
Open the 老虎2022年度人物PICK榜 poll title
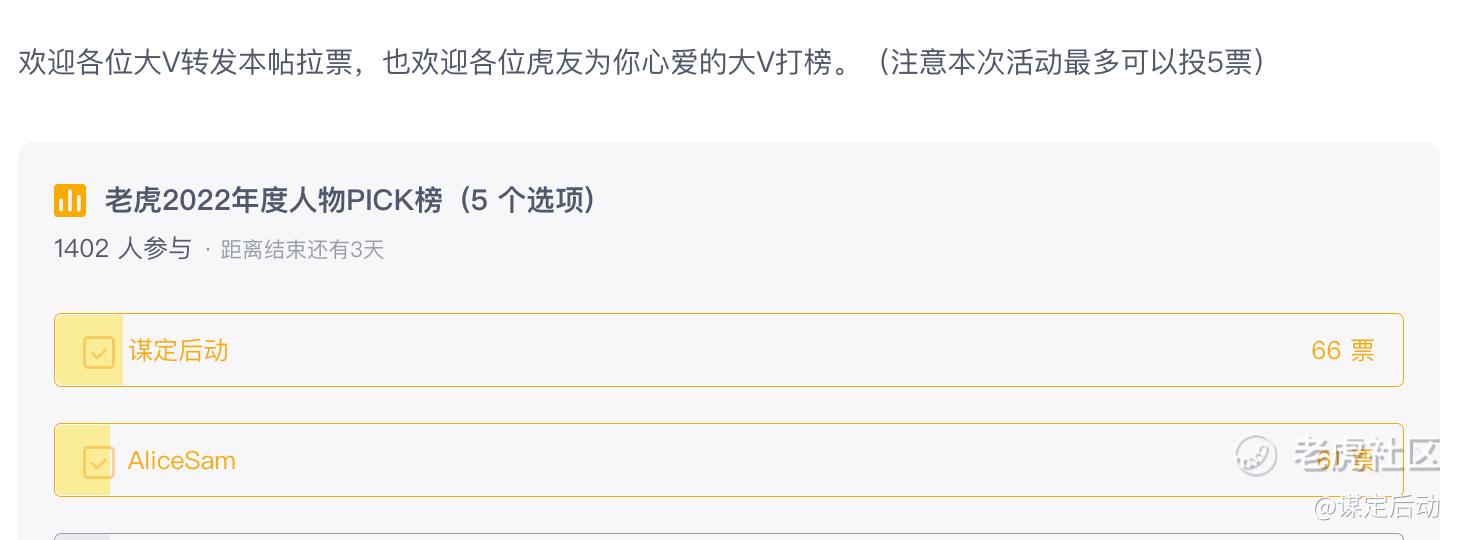(x=273, y=201)
